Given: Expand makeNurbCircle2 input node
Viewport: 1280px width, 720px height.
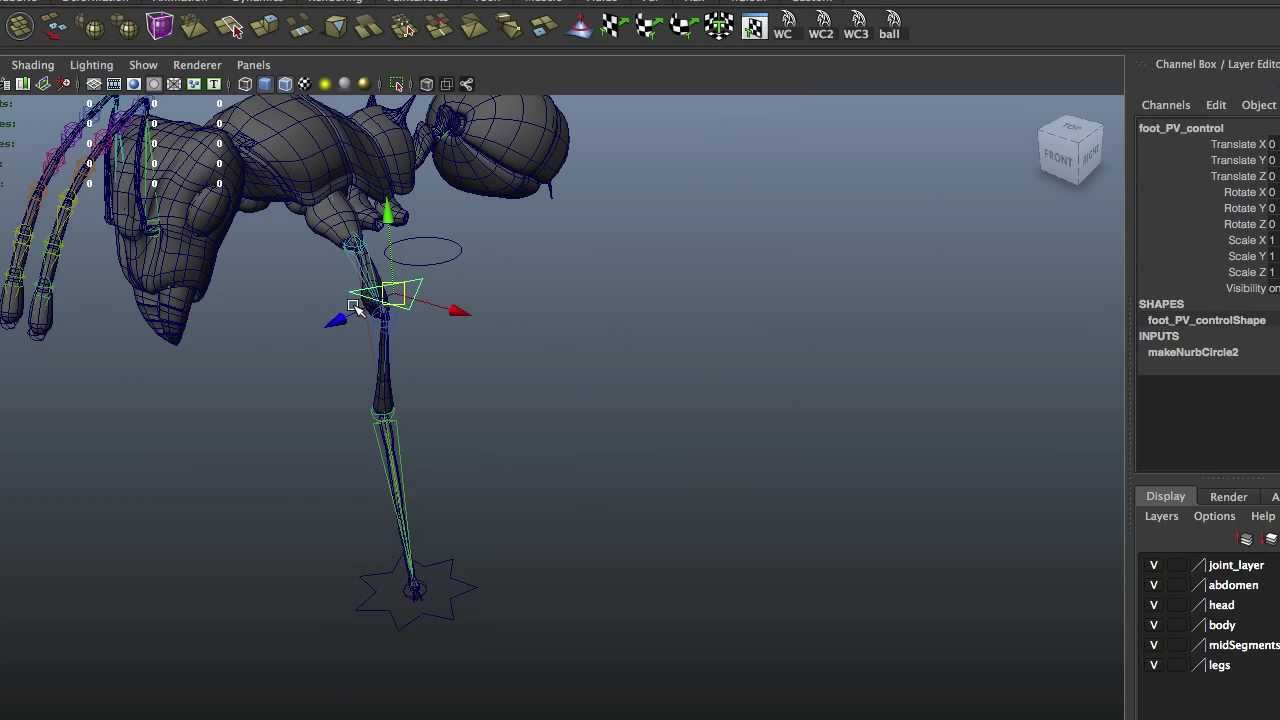Looking at the screenshot, I should click(x=1193, y=352).
